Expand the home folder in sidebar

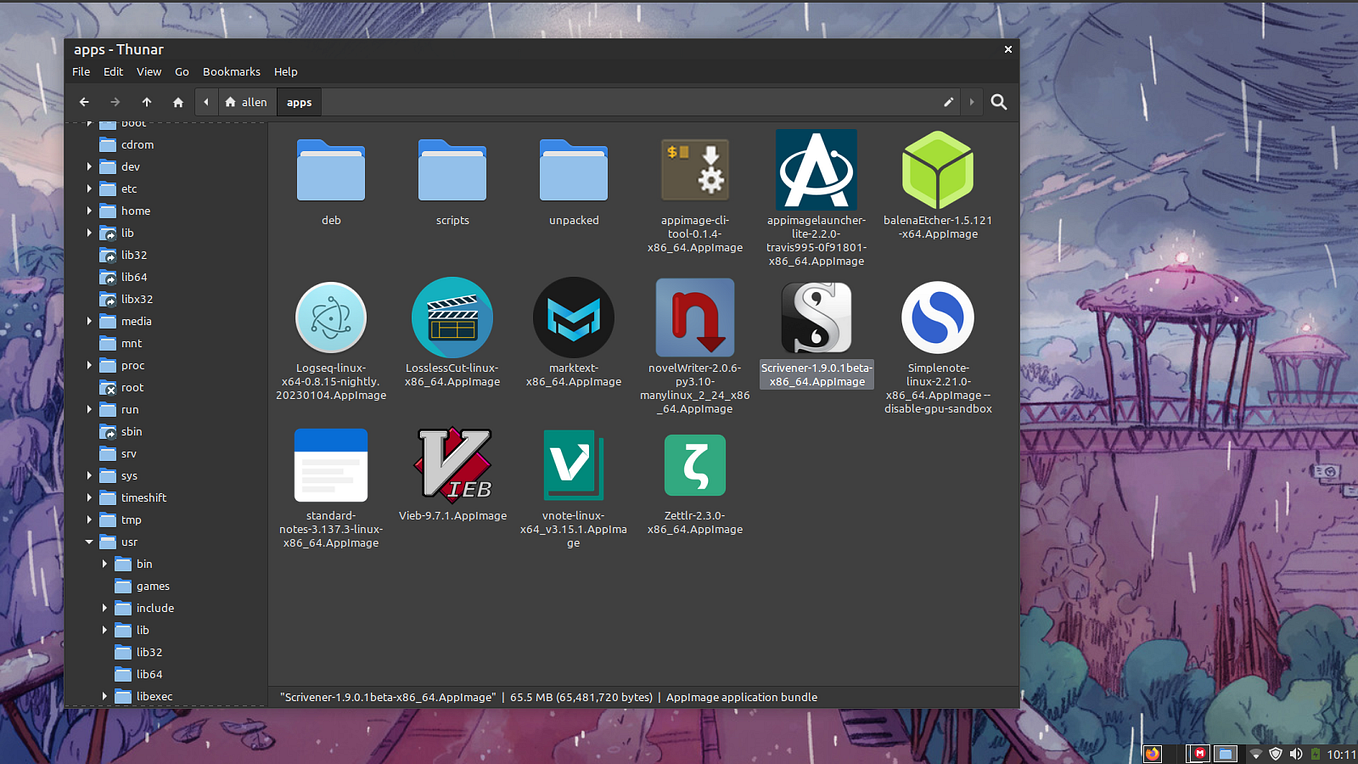(x=89, y=210)
